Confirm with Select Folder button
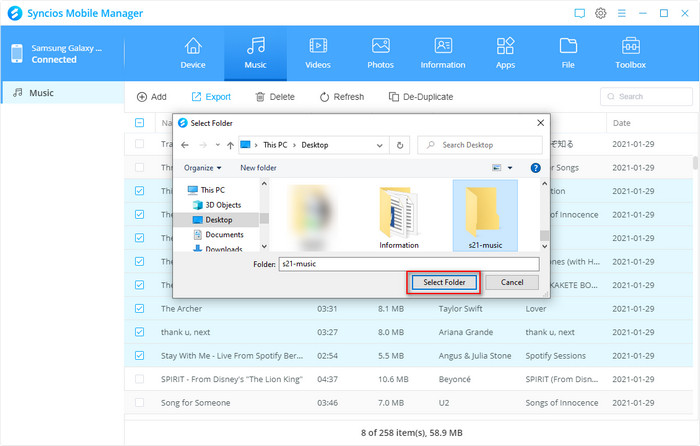Viewport: 700px width, 446px height. tap(444, 282)
